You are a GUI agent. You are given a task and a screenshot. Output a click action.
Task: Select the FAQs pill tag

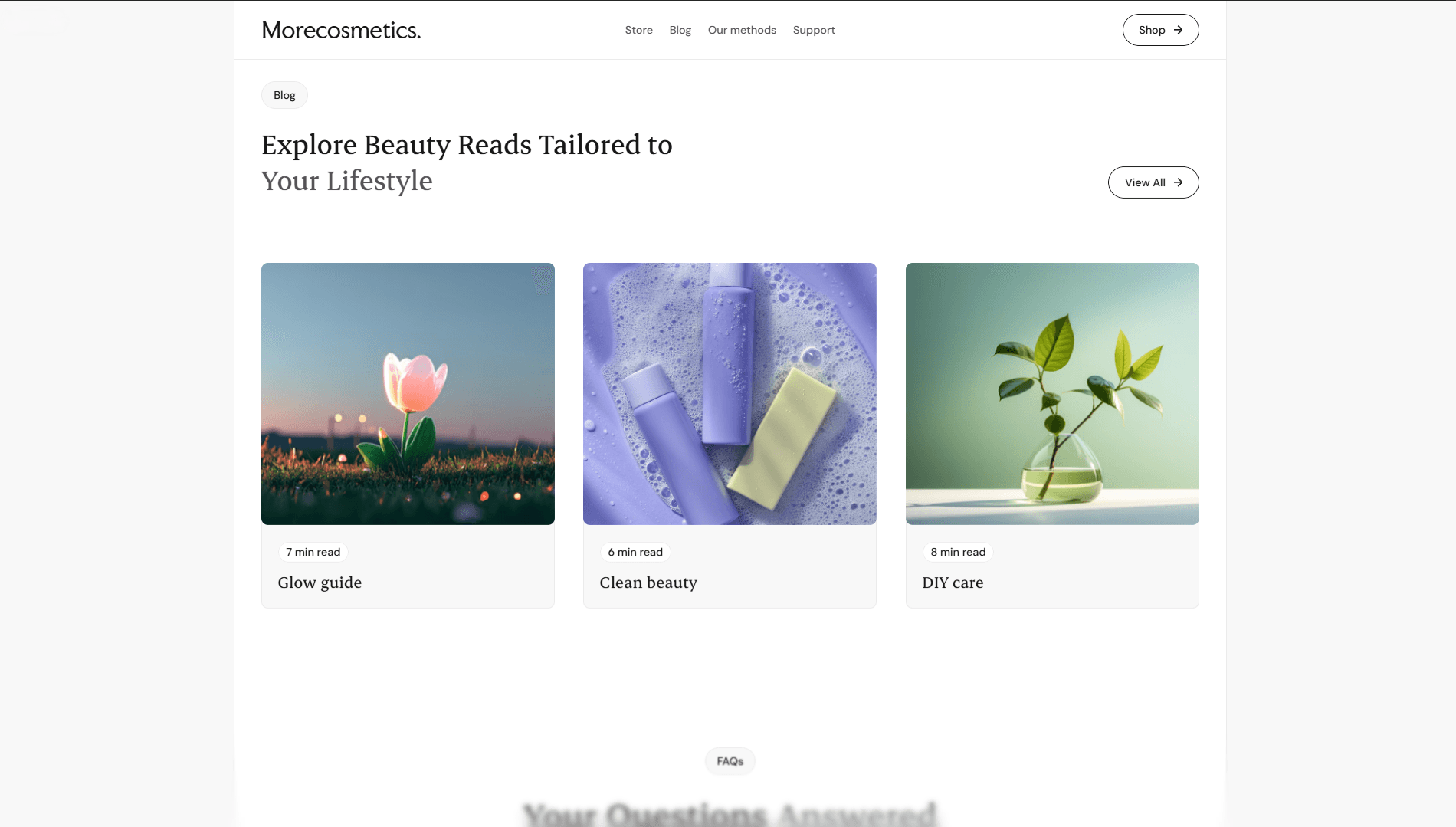[730, 761]
